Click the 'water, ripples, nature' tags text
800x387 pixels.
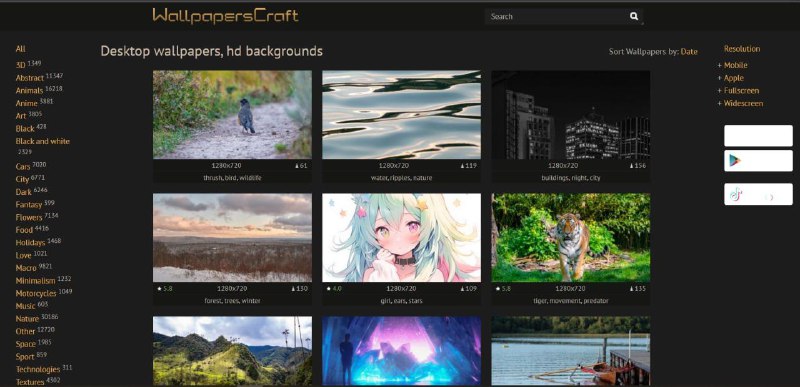[x=402, y=178]
